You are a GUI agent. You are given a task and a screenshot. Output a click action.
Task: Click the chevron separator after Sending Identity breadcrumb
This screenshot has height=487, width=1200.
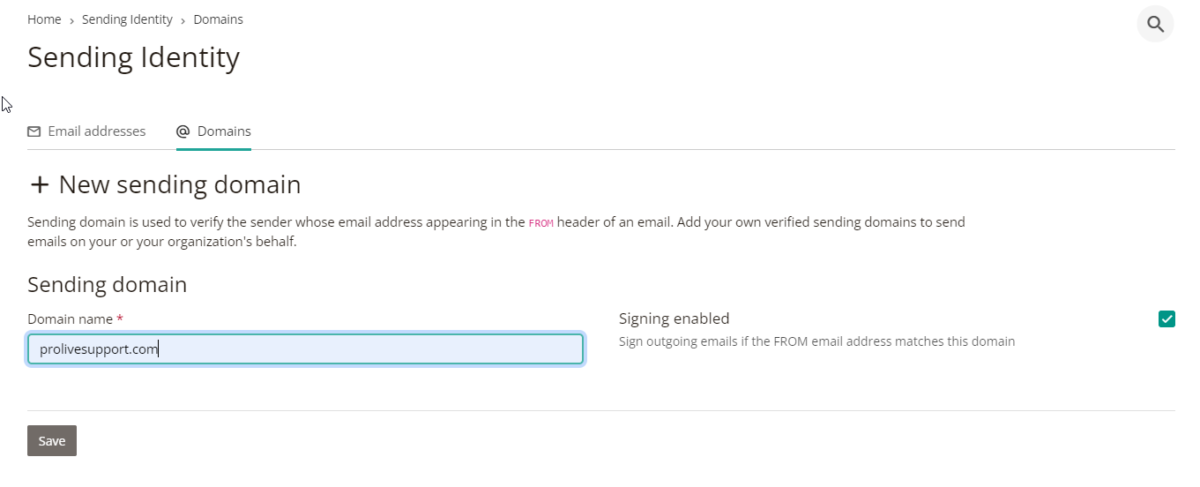(x=183, y=20)
